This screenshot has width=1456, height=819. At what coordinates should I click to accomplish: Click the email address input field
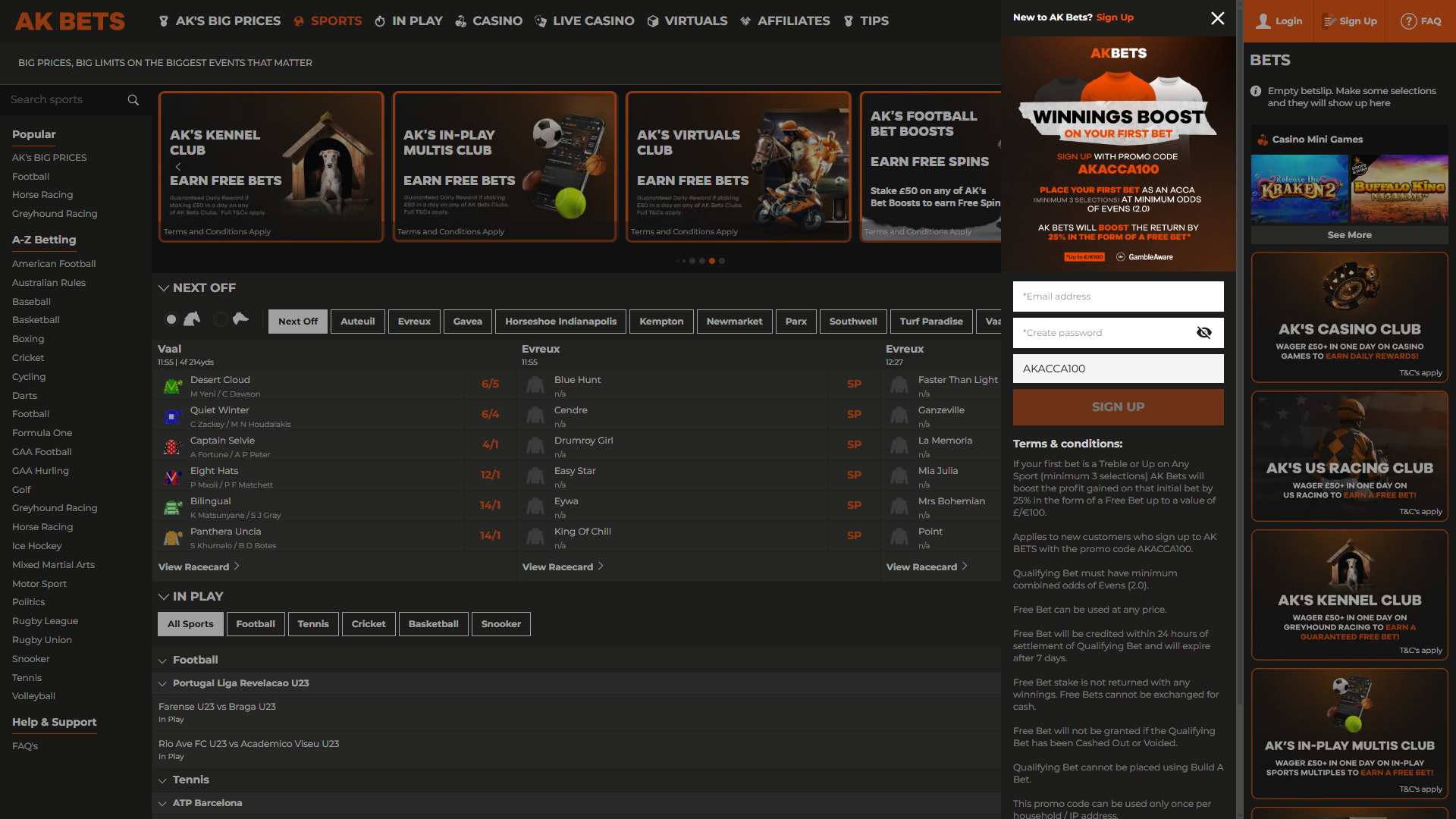(1117, 296)
